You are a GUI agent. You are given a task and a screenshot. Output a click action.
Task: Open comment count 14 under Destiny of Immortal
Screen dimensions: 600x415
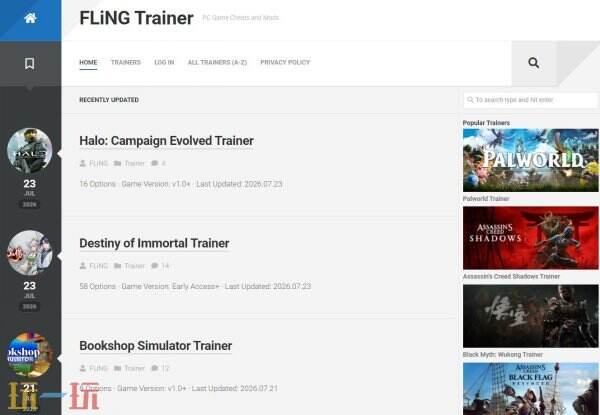[x=165, y=266]
